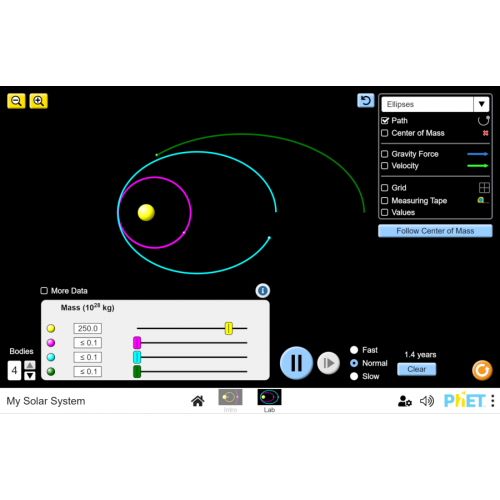The image size is (500, 500).
Task: Click the zoom in magnifier icon
Action: pyautogui.click(x=39, y=101)
